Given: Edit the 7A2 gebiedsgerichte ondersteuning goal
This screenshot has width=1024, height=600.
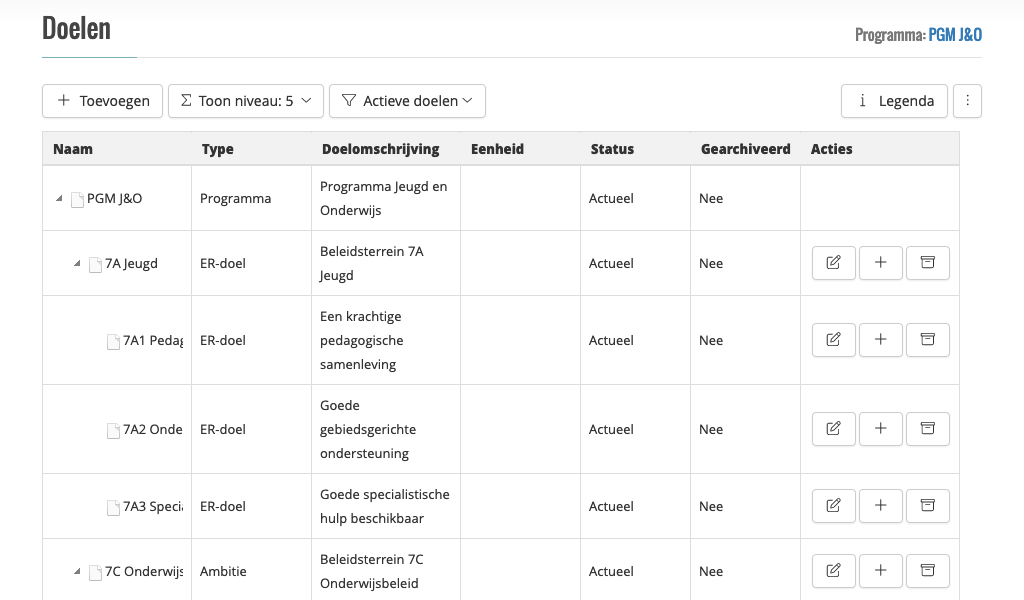Looking at the screenshot, I should pos(833,428).
